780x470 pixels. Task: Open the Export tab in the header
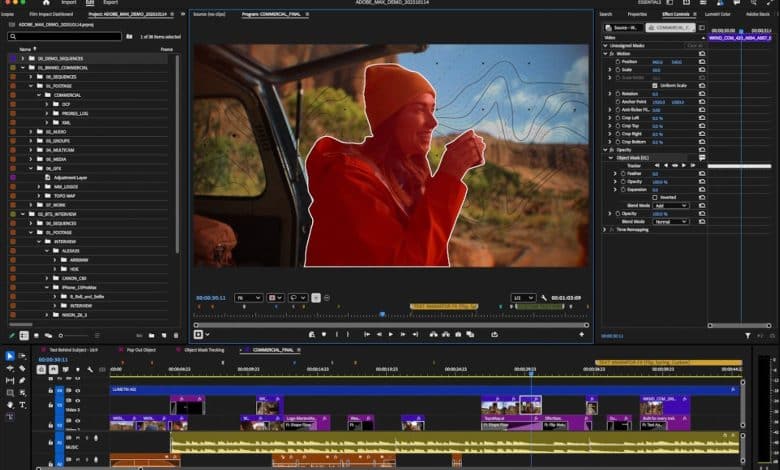coord(110,3)
